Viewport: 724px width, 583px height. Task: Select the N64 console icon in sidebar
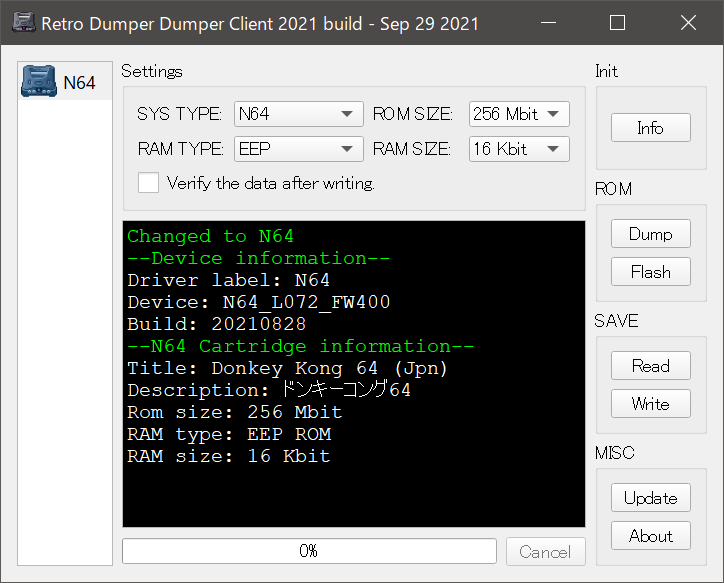point(39,82)
